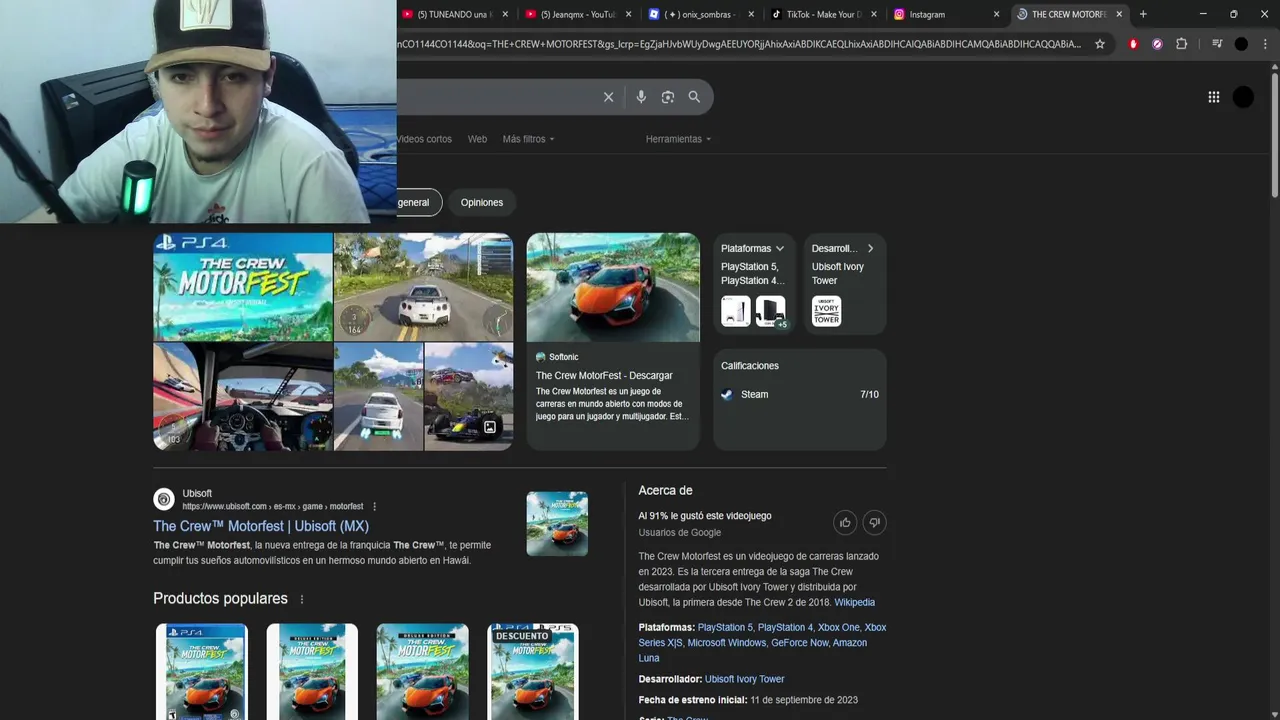Open Google account profile picture
The width and height of the screenshot is (1280, 720).
(x=1243, y=97)
